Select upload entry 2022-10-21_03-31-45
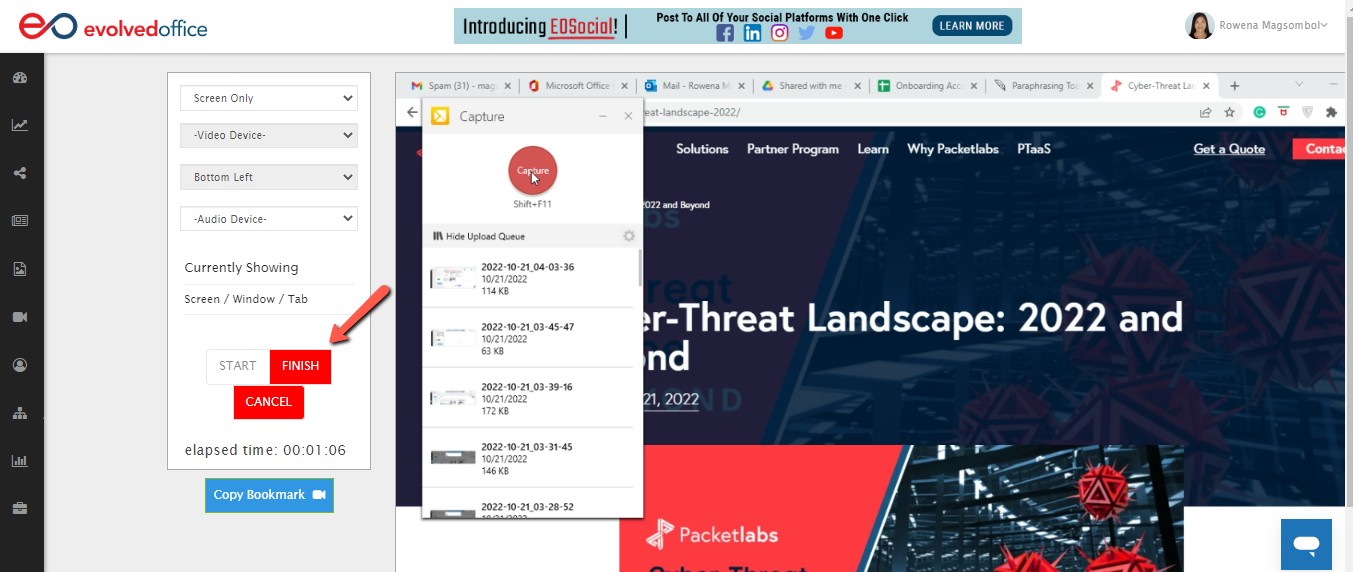The width and height of the screenshot is (1353, 572). pyautogui.click(x=530, y=458)
